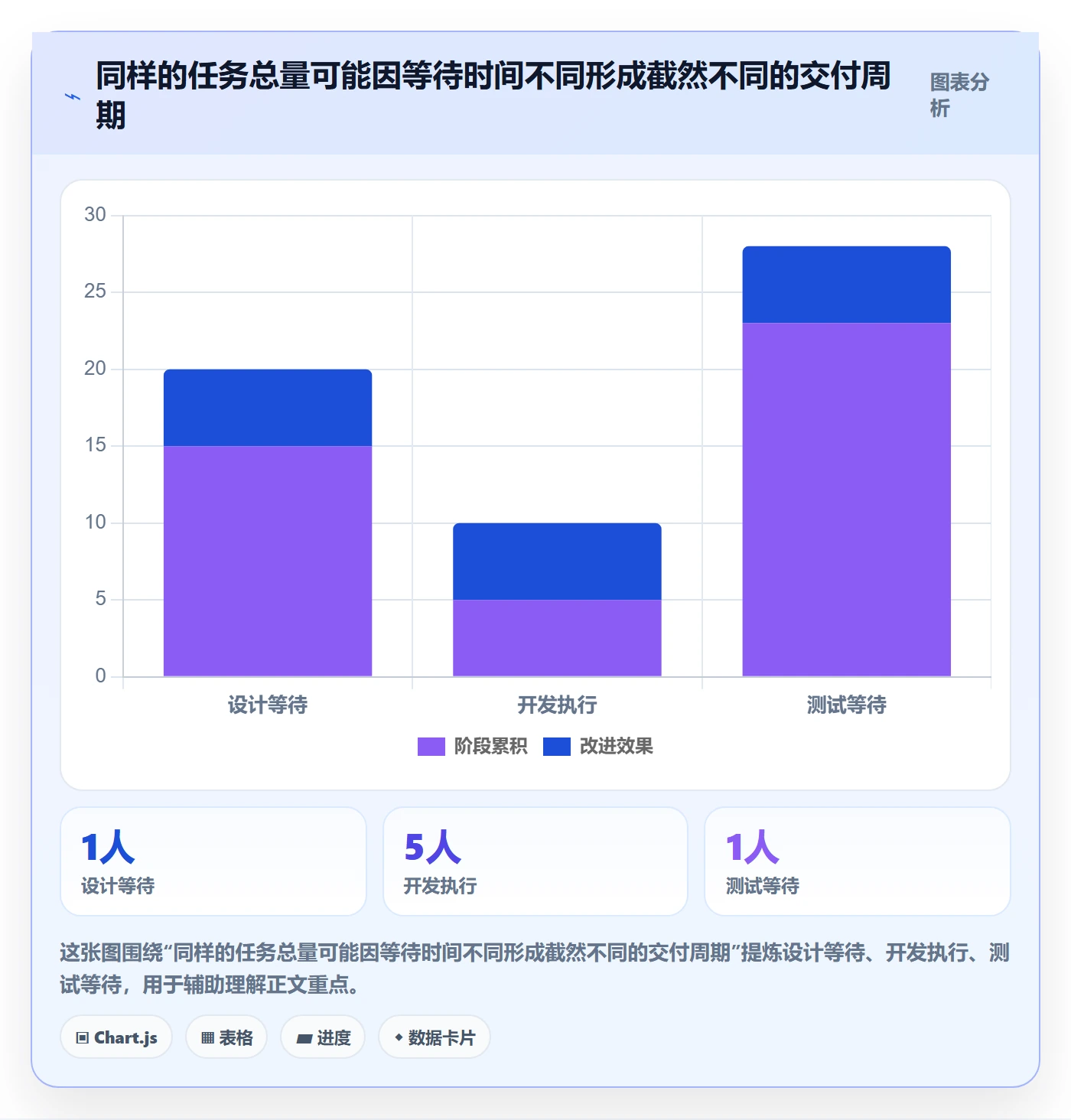This screenshot has width=1071, height=1120.
Task: Click the 开发执行 x-axis label
Action: pos(557,705)
